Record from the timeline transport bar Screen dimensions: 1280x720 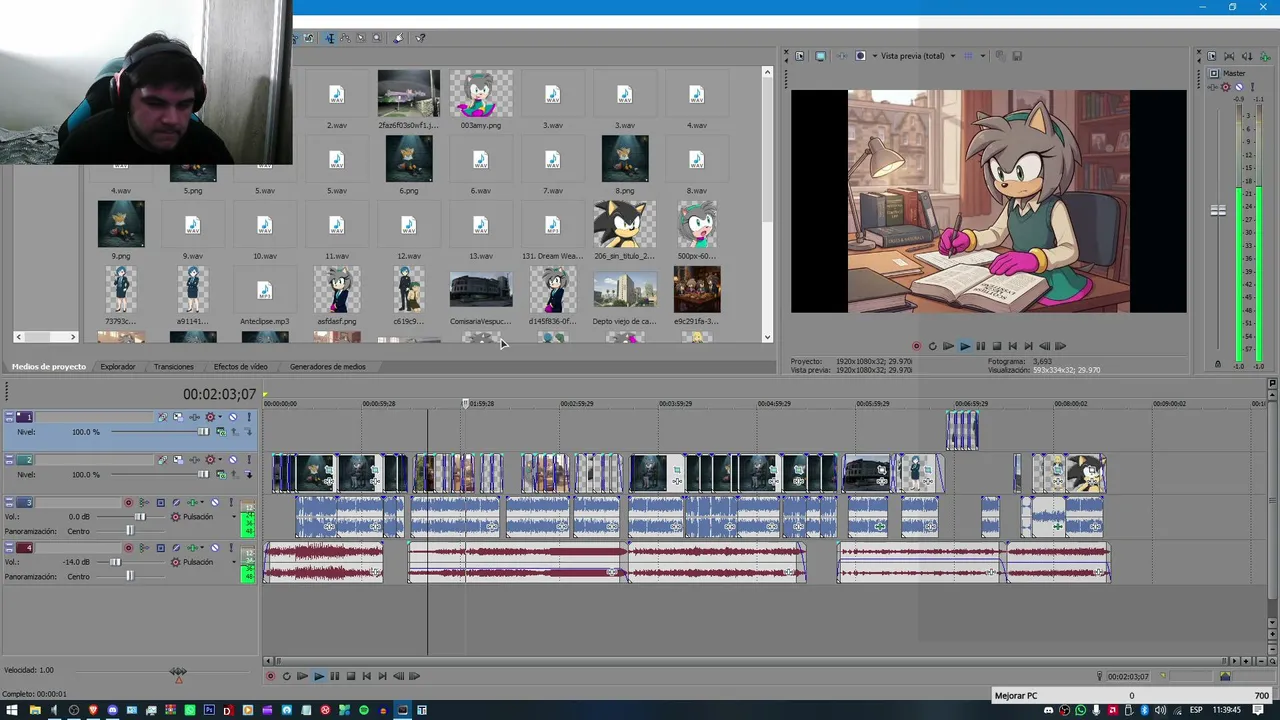[270, 676]
